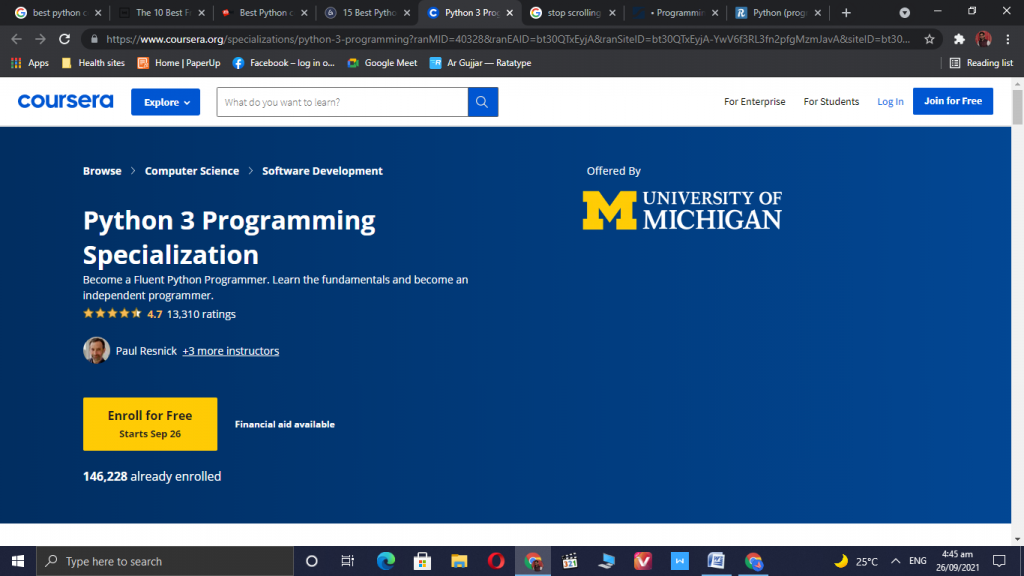Open the Extensions puzzle icon
Image resolution: width=1024 pixels, height=576 pixels.
point(959,39)
